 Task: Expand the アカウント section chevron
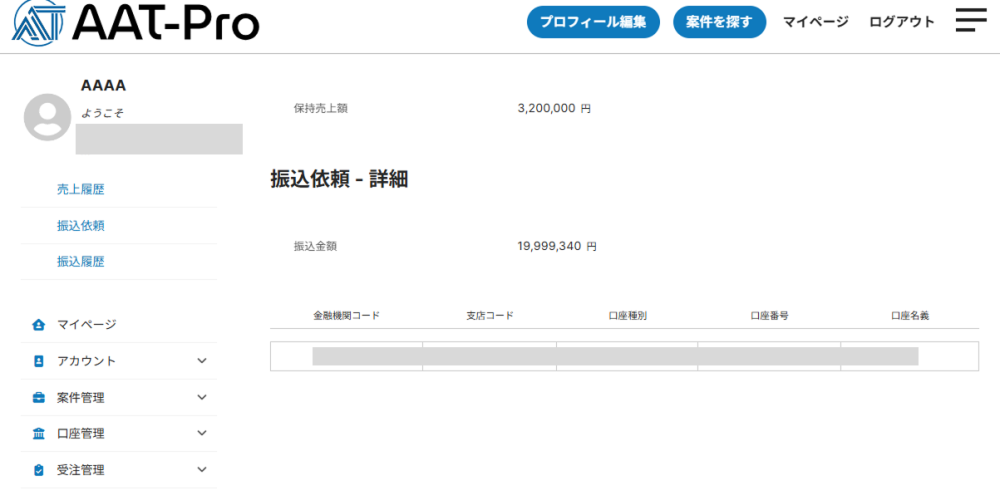coord(202,361)
